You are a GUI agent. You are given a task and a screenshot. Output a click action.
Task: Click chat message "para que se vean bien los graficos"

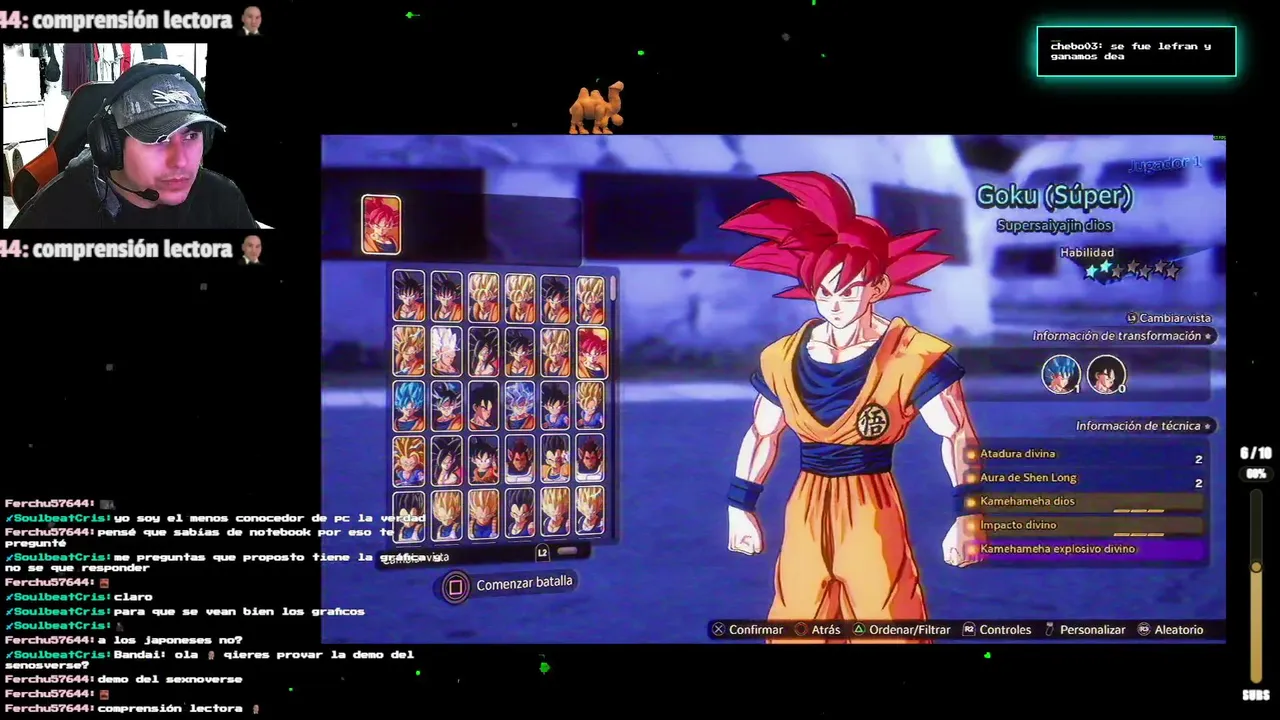pyautogui.click(x=239, y=611)
